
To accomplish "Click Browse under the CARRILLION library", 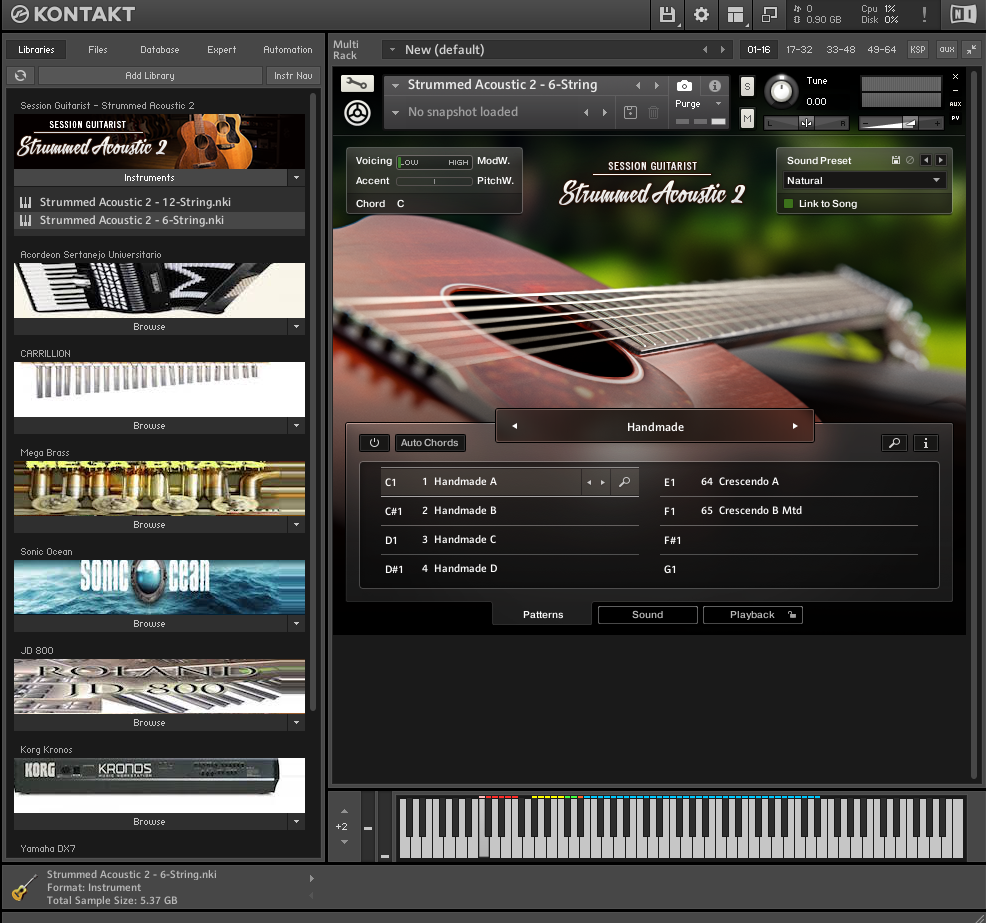I will pos(149,426).
